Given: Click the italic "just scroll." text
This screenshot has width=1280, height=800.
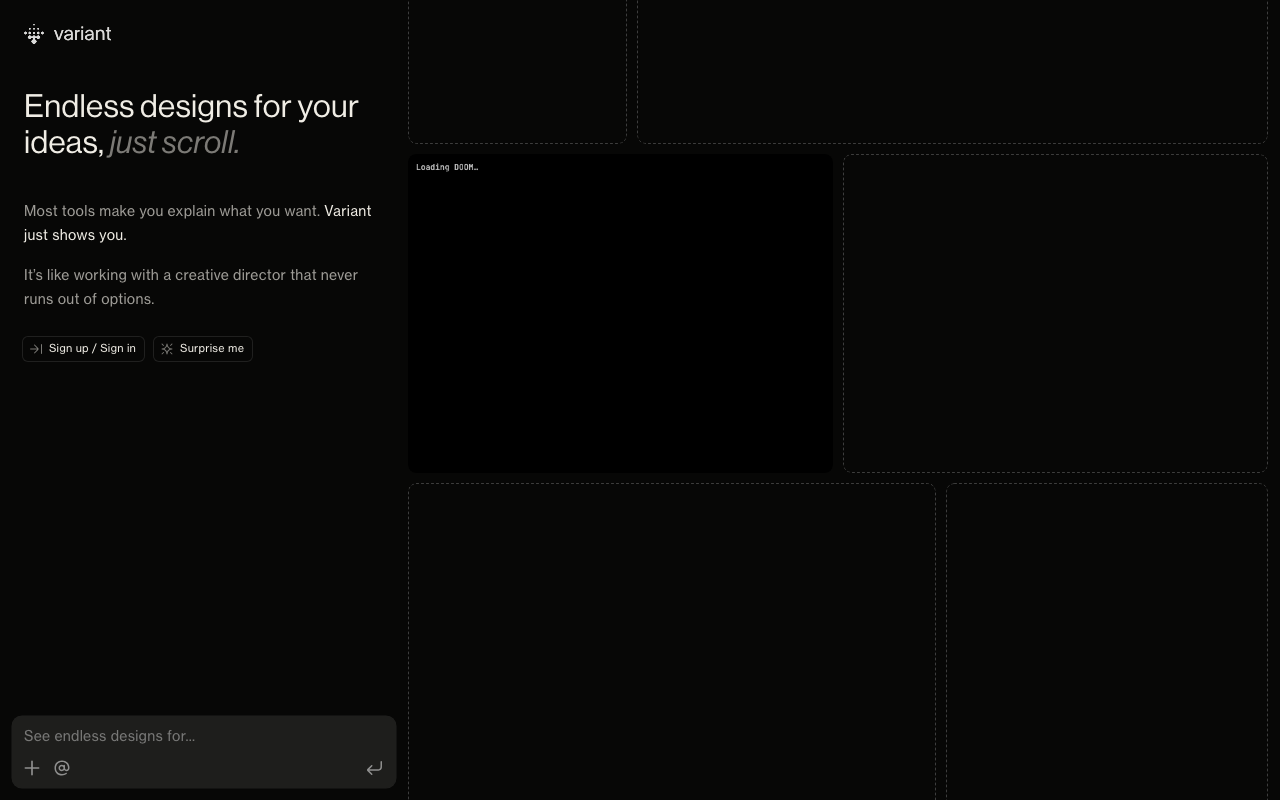Looking at the screenshot, I should (174, 143).
